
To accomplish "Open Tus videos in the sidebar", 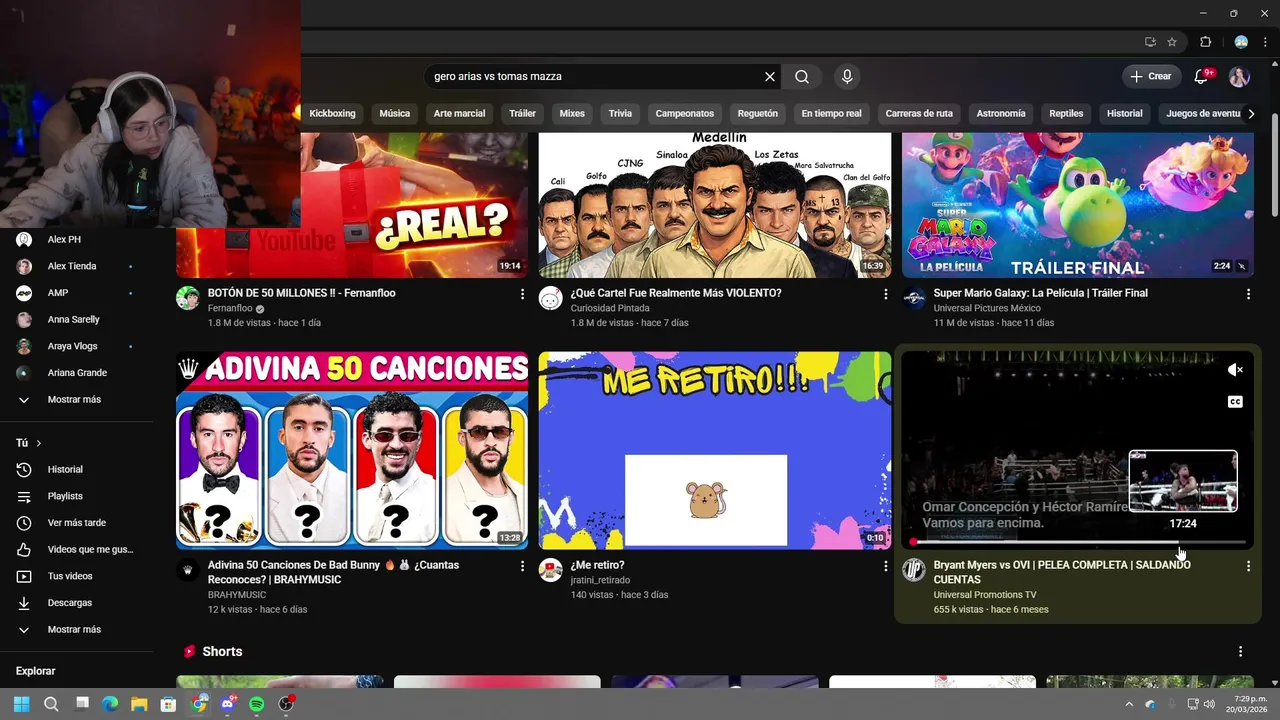I will tap(77, 577).
